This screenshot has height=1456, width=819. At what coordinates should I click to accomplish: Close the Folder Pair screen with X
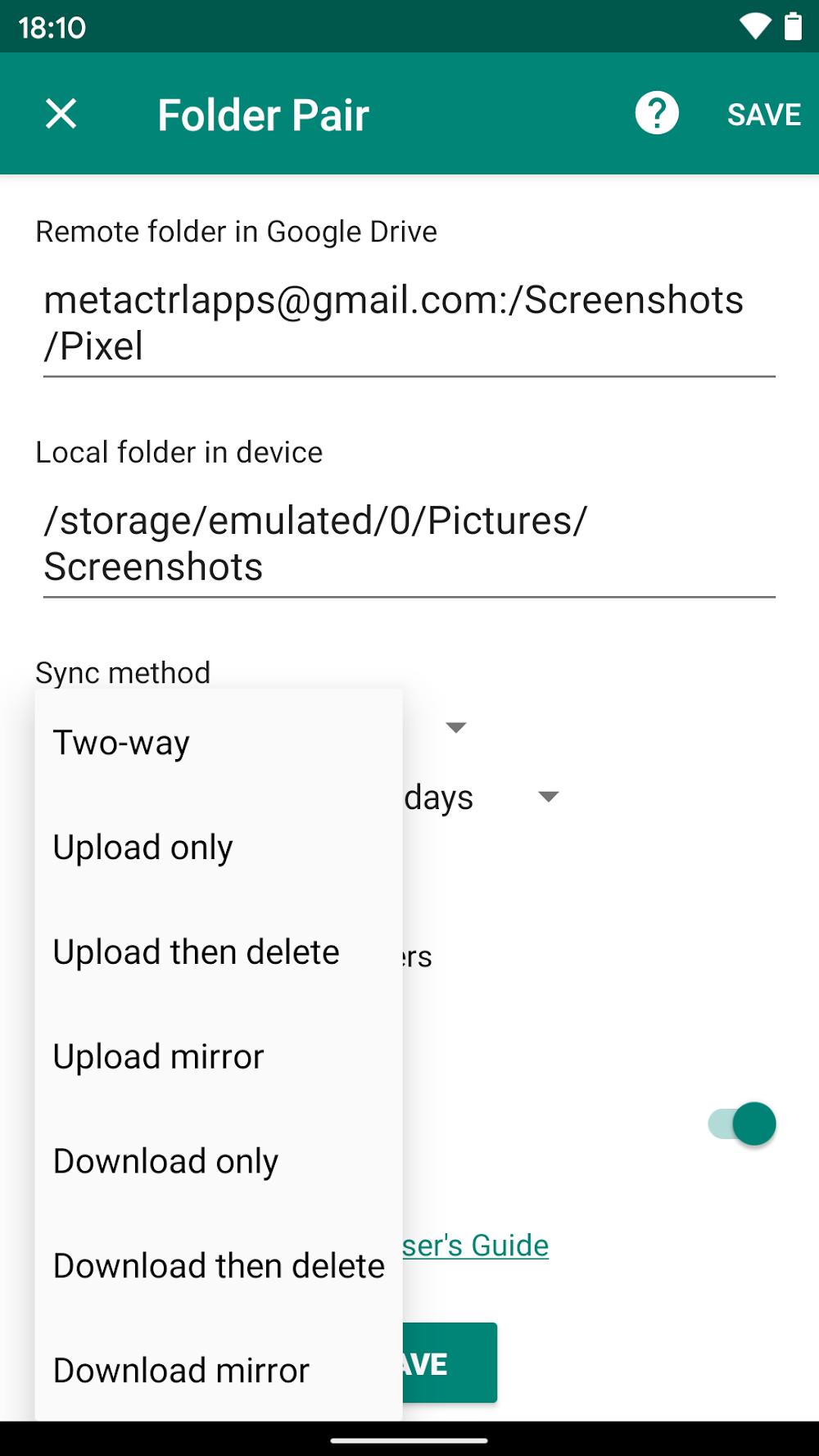tap(61, 114)
